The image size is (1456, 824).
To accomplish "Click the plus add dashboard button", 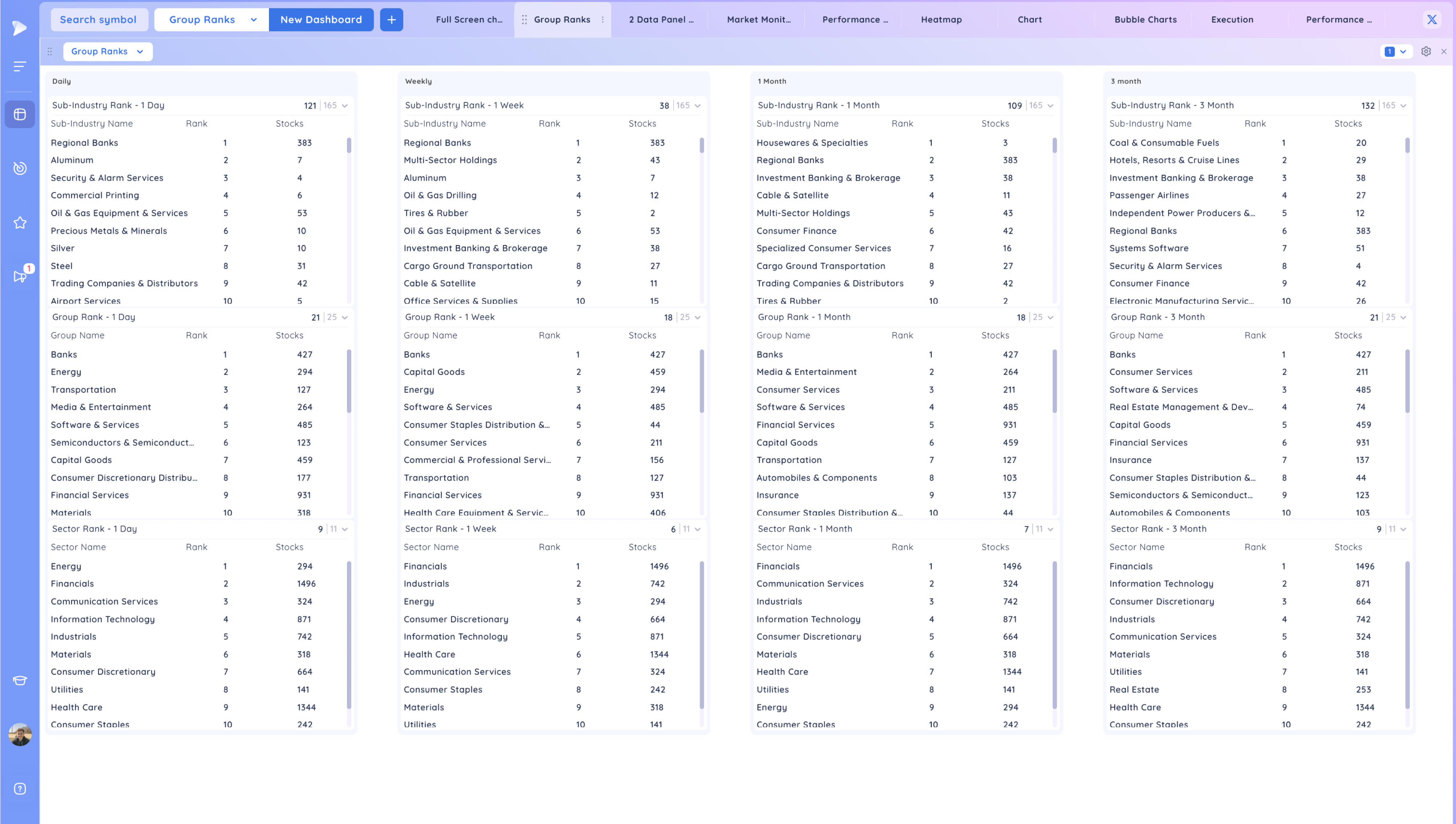I will click(x=391, y=19).
